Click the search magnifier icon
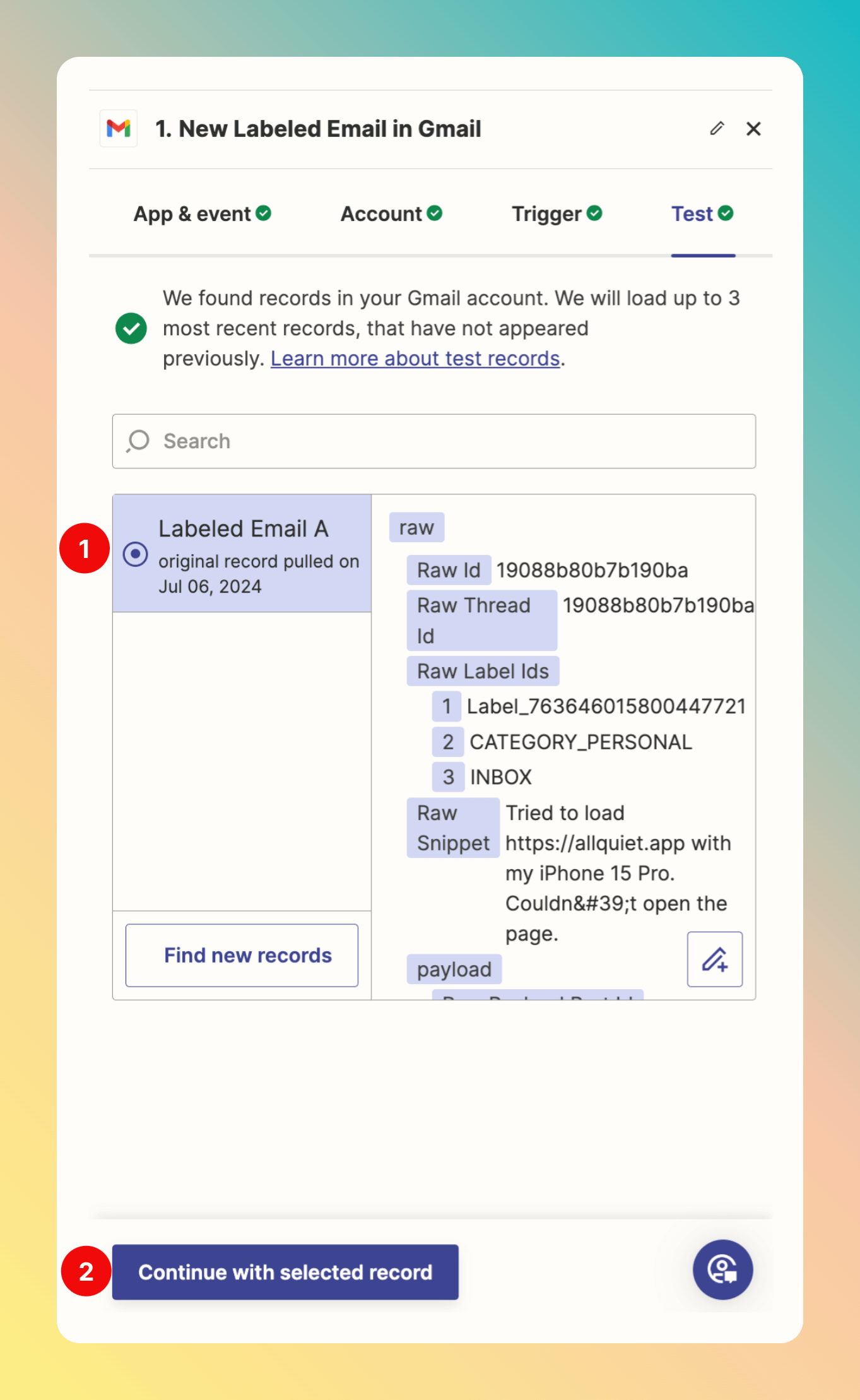The width and height of the screenshot is (860, 1400). click(x=138, y=441)
